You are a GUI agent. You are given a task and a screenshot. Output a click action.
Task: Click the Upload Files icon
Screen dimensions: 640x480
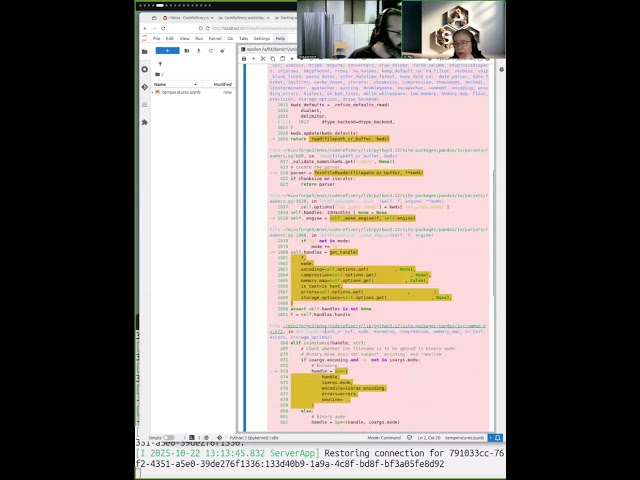pyautogui.click(x=198, y=51)
